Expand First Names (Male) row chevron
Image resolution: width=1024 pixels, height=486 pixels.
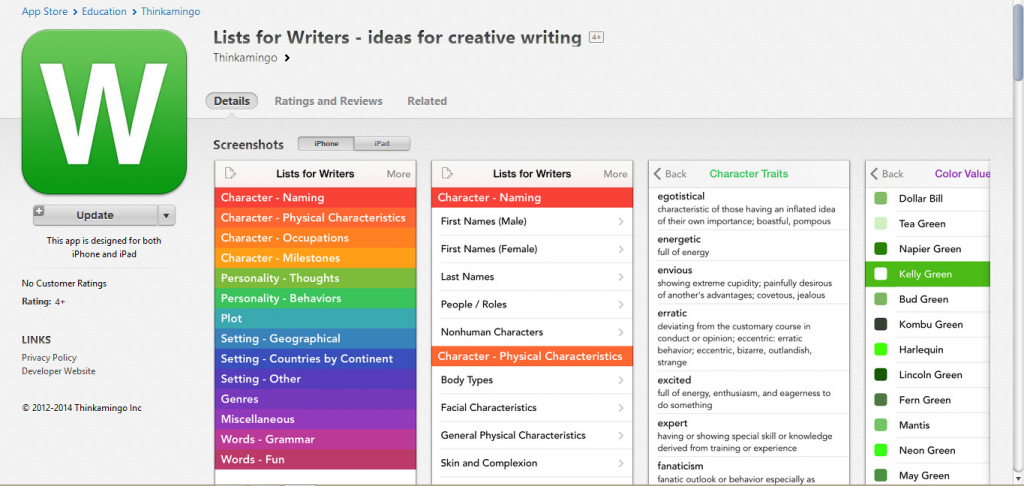[x=620, y=222]
